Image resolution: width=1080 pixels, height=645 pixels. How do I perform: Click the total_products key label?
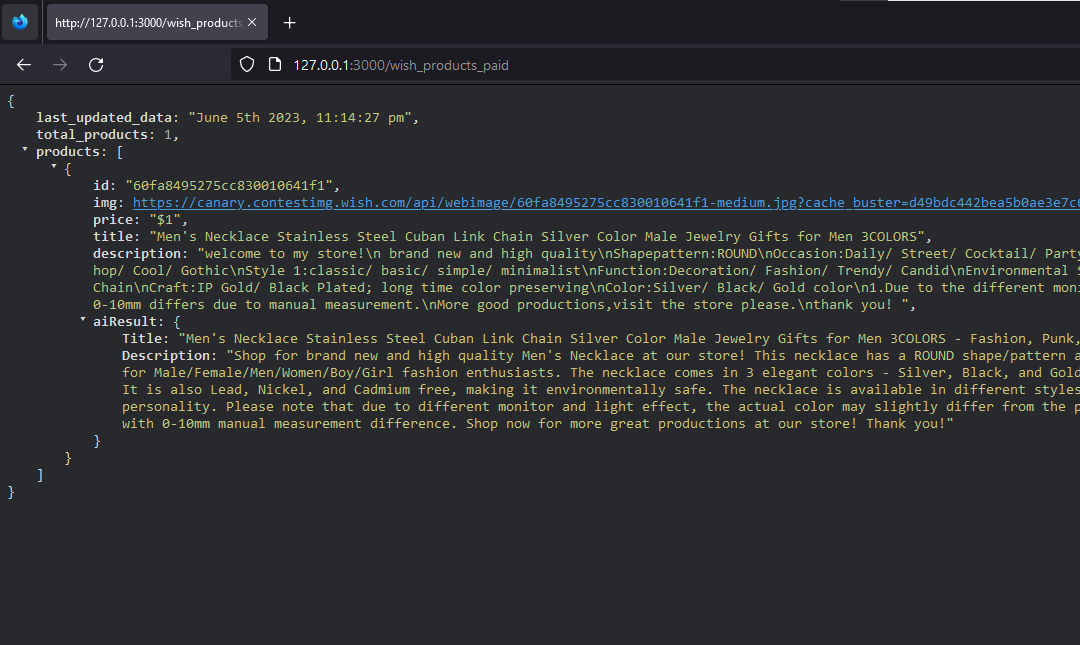pyautogui.click(x=94, y=134)
